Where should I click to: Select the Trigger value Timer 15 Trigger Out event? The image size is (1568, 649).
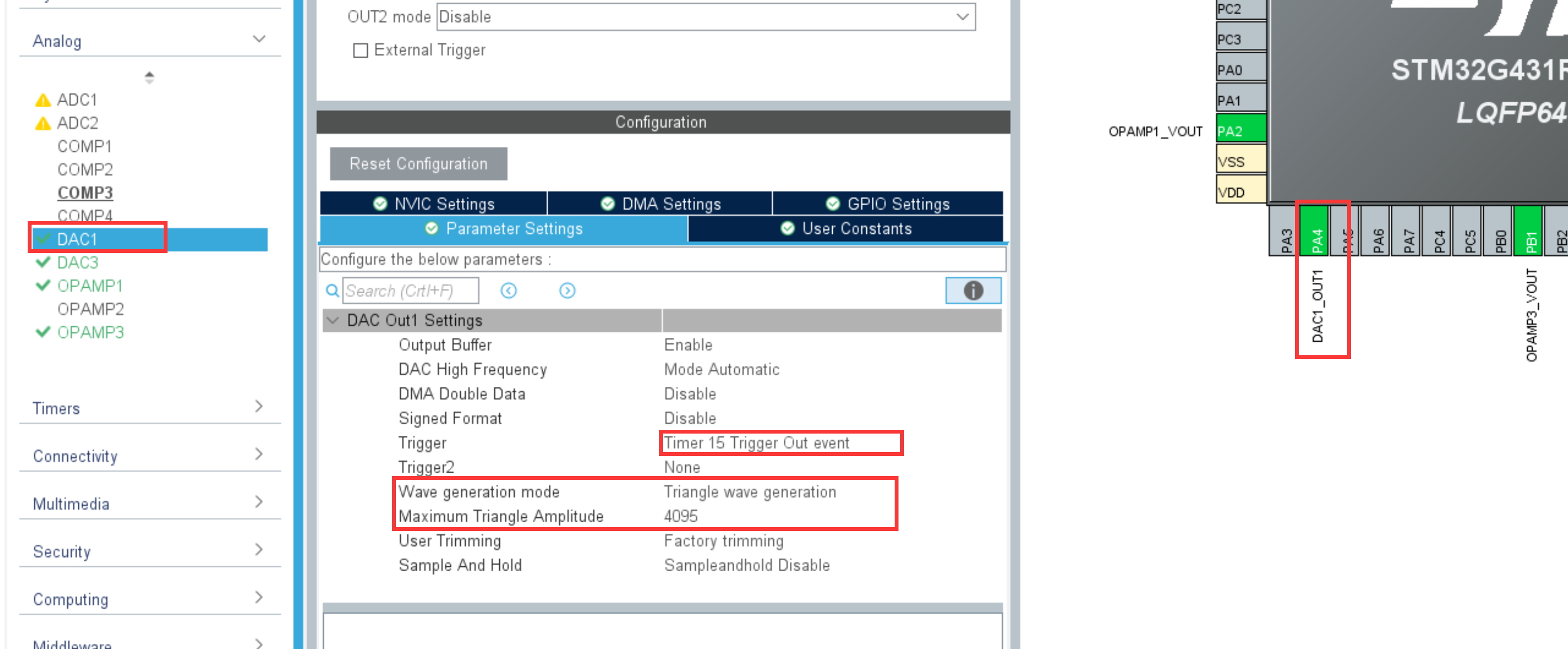pyautogui.click(x=755, y=443)
